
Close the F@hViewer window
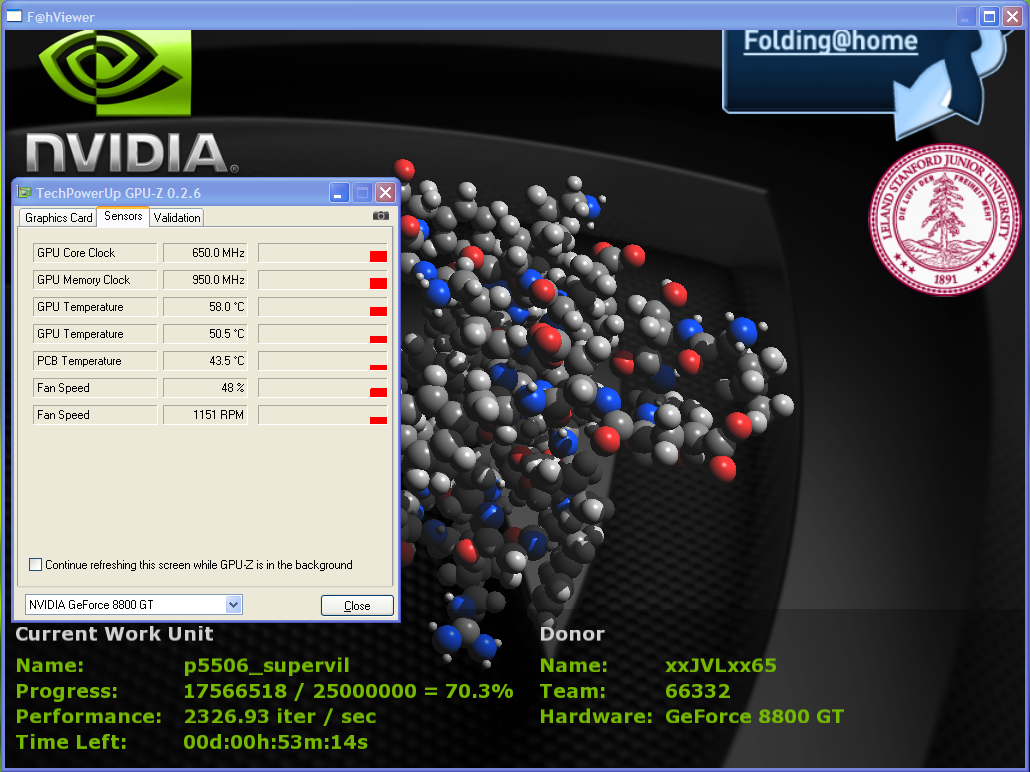[1013, 16]
